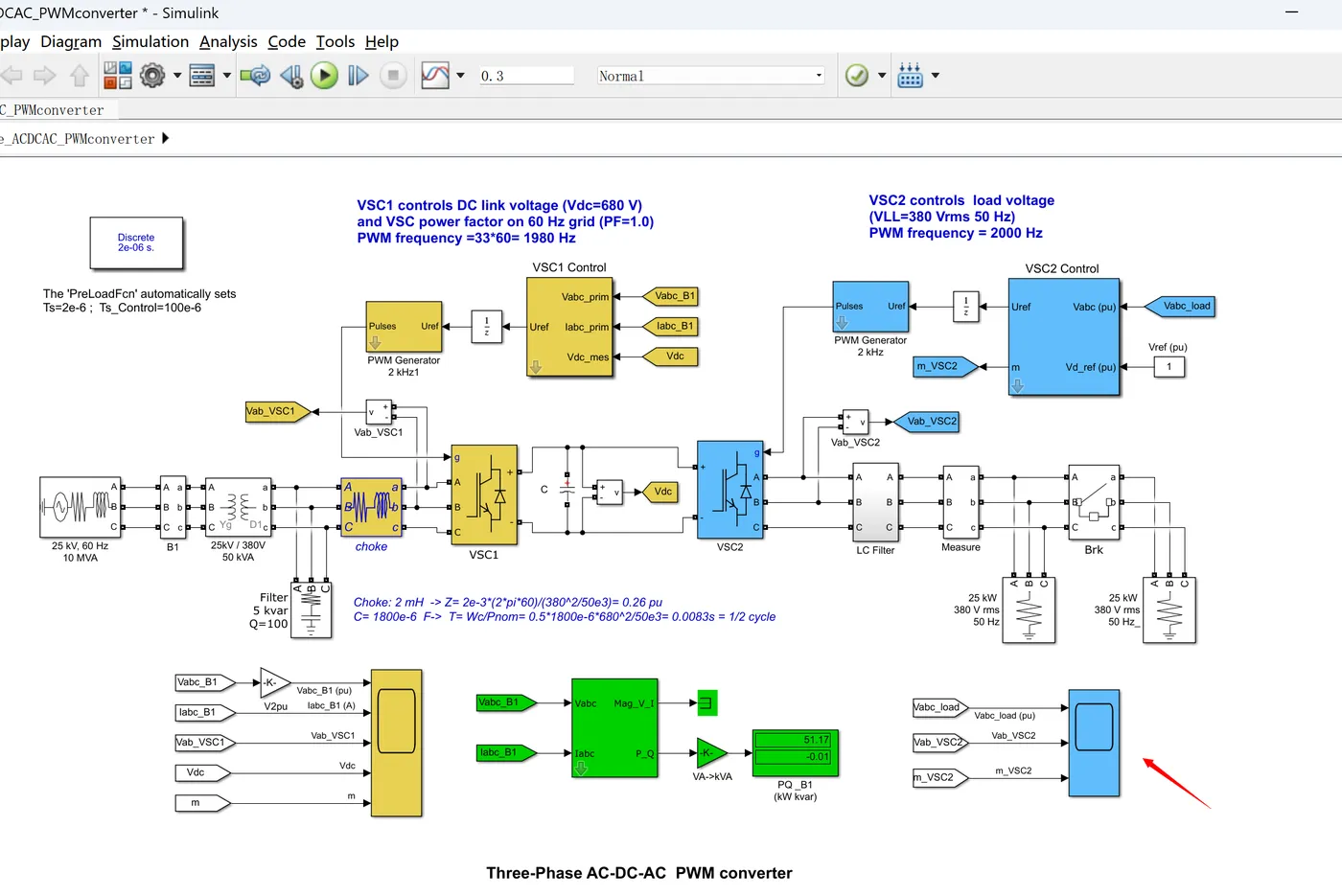Click the Build Model icon
Viewport: 1342px width, 896px height.
point(910,76)
